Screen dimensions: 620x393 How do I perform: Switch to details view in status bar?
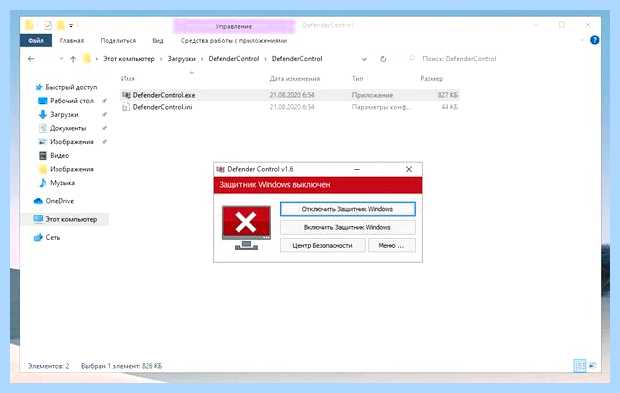pos(580,365)
